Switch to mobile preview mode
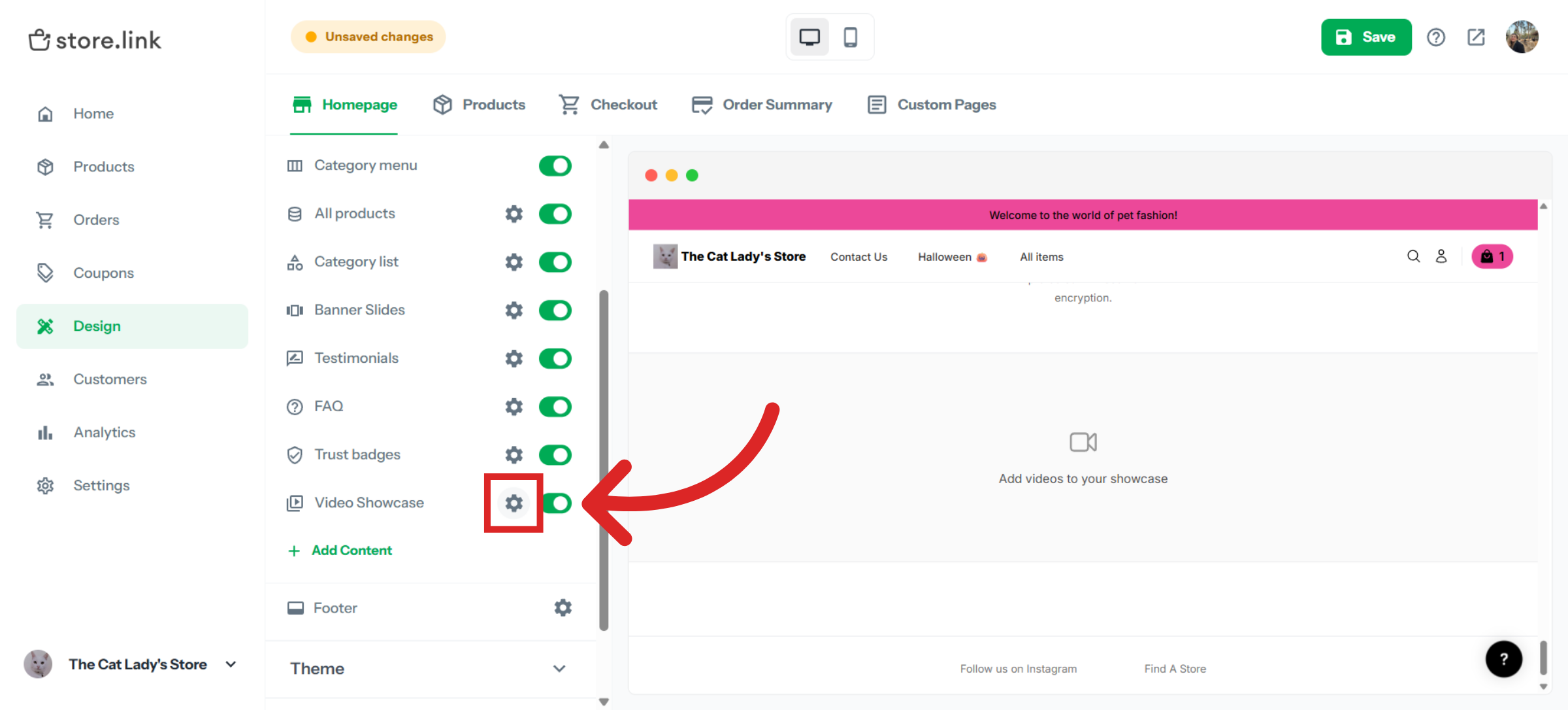The width and height of the screenshot is (1568, 710). [x=850, y=37]
